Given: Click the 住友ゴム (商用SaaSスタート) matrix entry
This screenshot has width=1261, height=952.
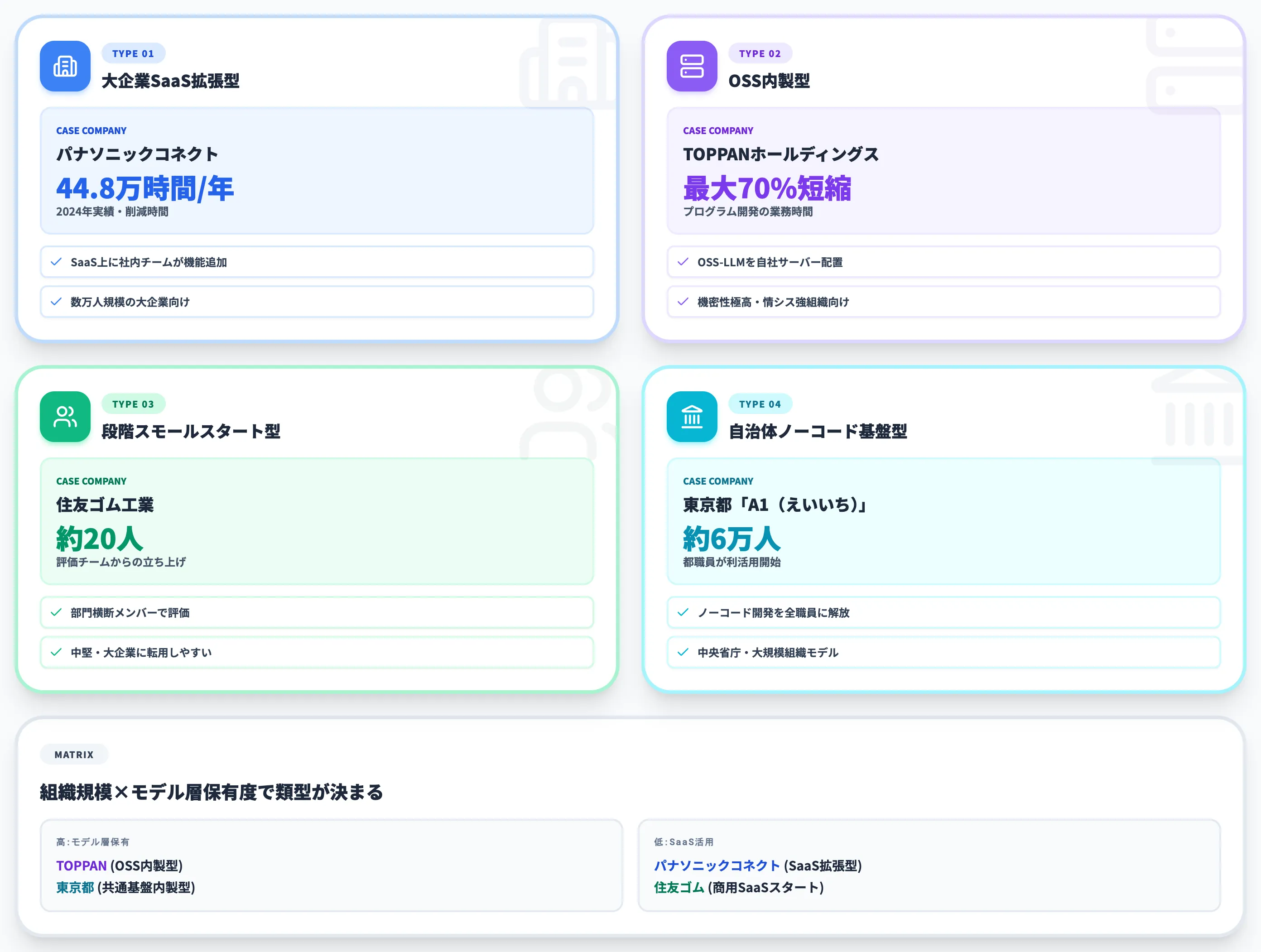Looking at the screenshot, I should tap(739, 888).
